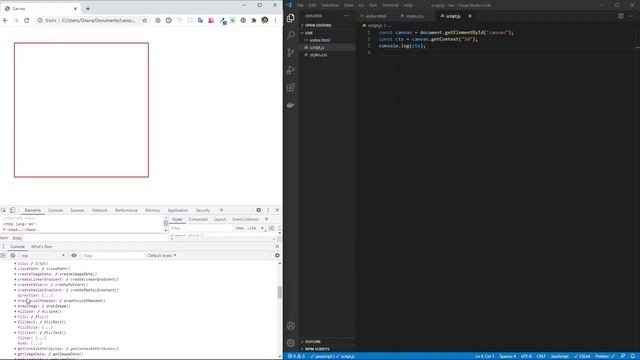Toggle the console sidebar

tap(3, 256)
